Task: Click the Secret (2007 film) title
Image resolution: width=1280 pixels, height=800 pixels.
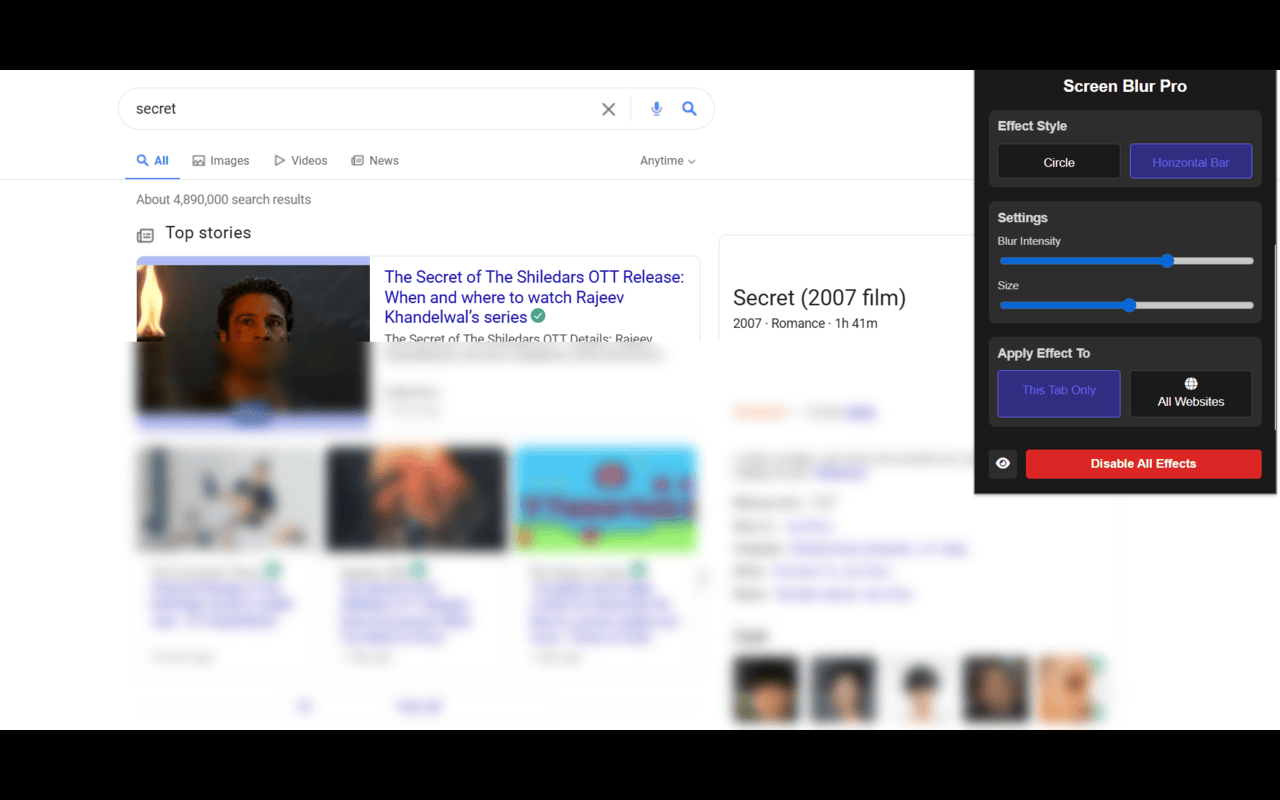Action: 819,297
